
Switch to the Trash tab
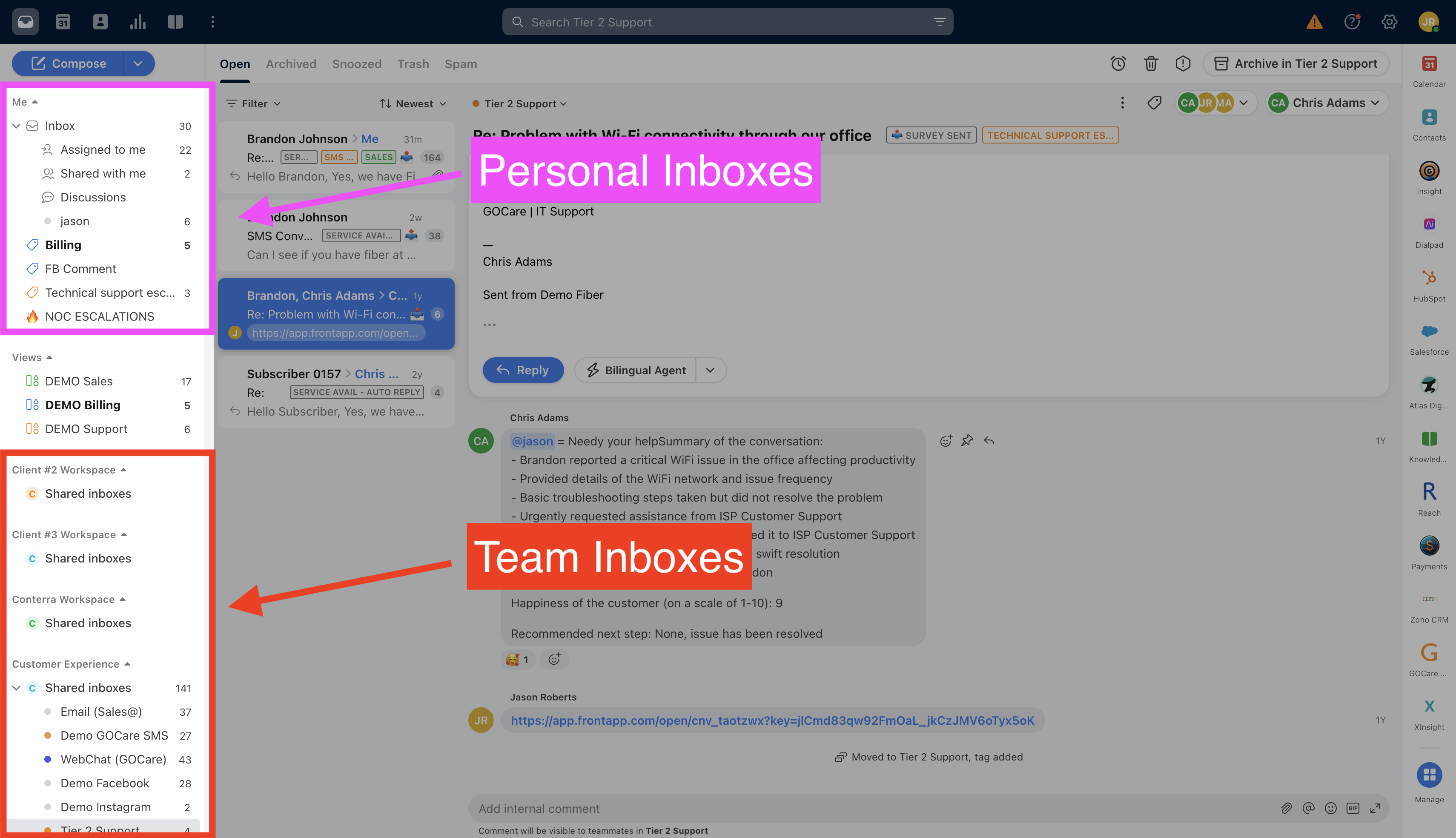(413, 64)
